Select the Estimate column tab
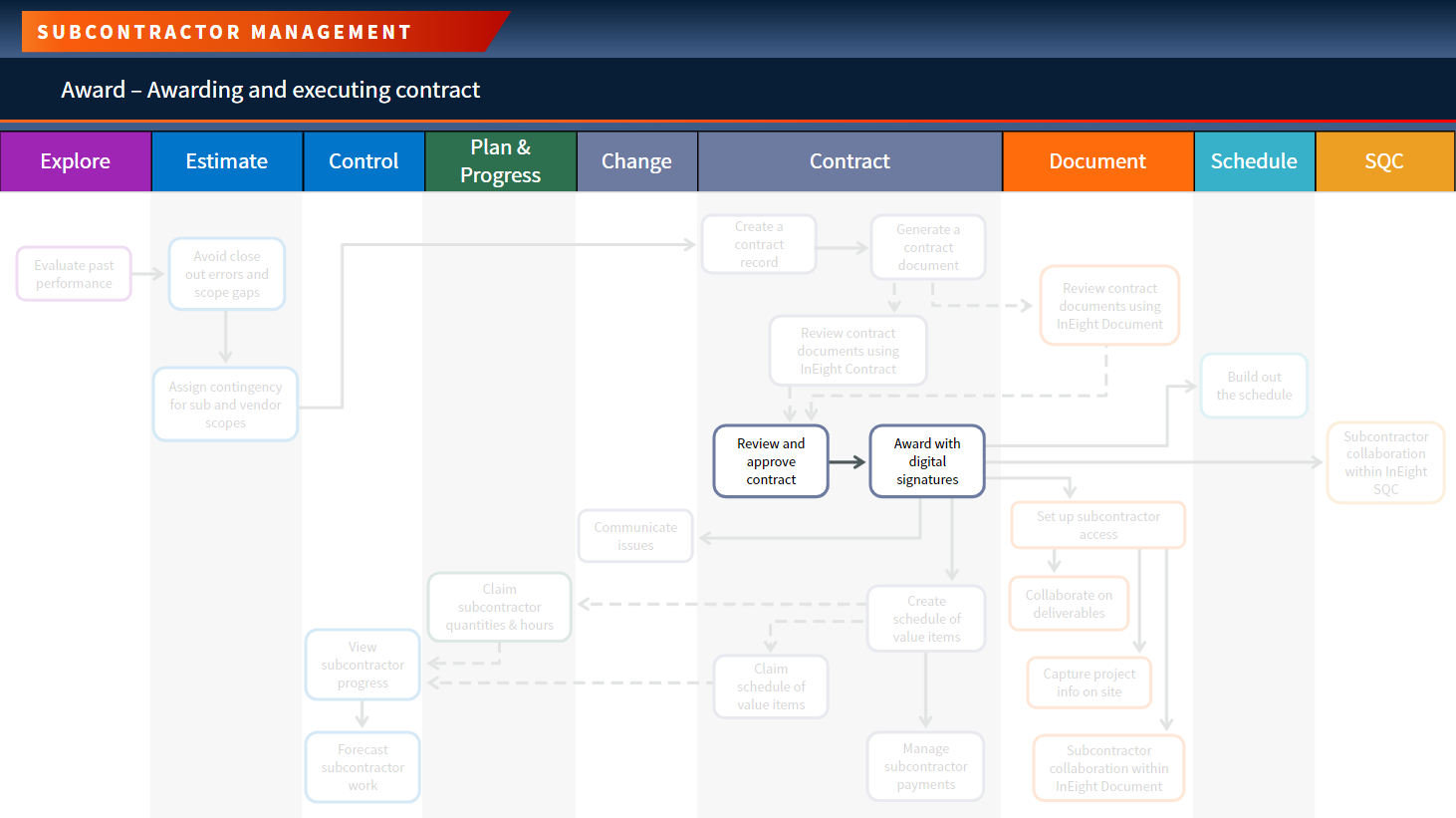Viewport: 1456px width, 818px height. click(227, 161)
